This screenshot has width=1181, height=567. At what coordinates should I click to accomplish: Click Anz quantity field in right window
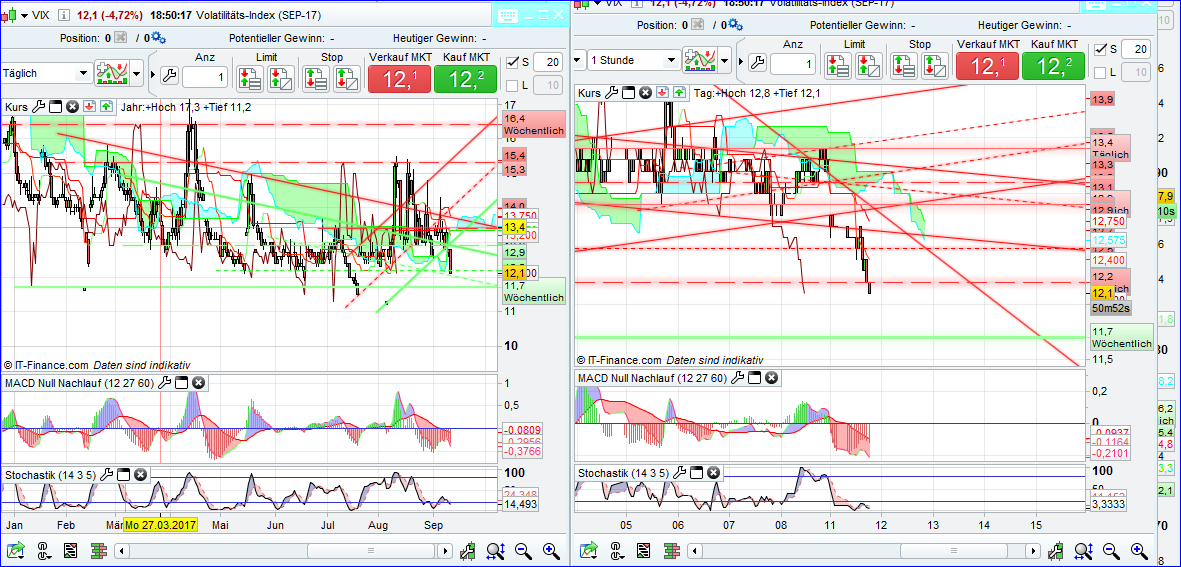click(x=793, y=65)
